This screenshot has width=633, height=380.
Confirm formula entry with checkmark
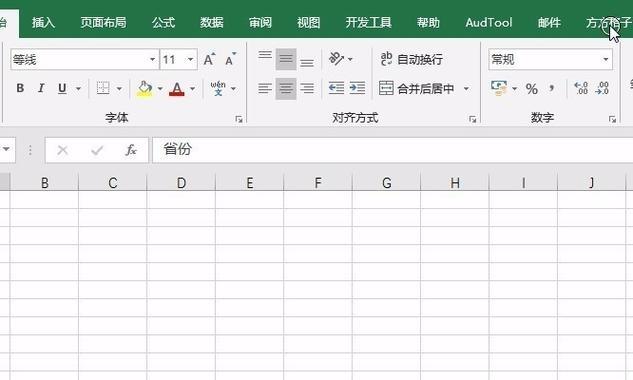point(97,150)
